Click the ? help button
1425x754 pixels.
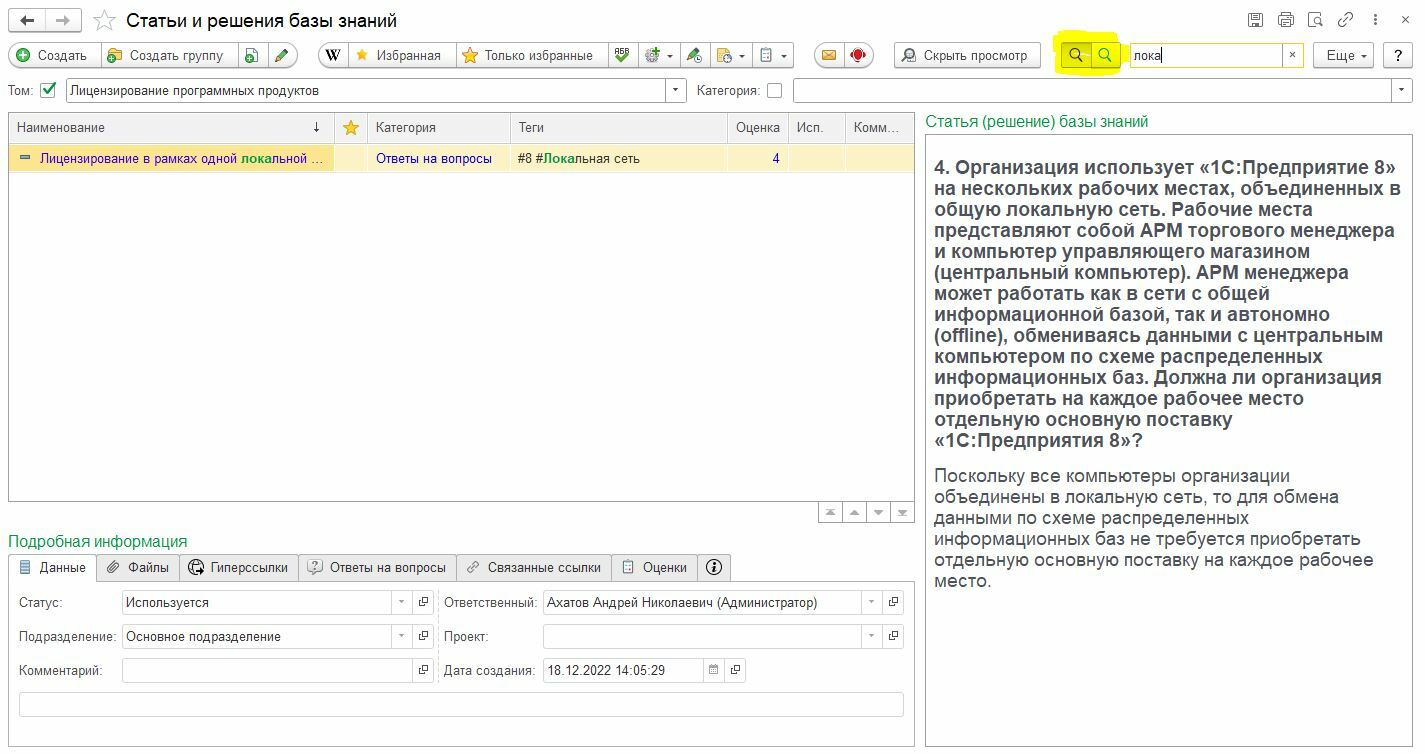[1398, 55]
